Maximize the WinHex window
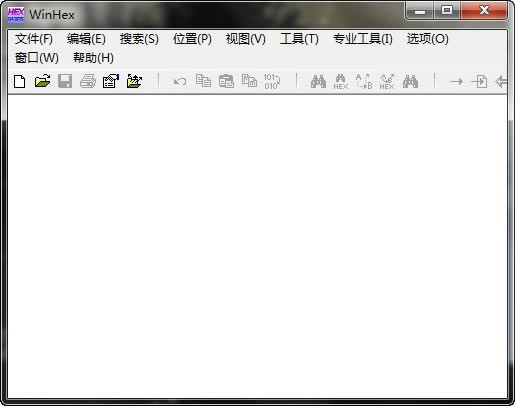Screen dimensions: 515x406 coord(447,11)
